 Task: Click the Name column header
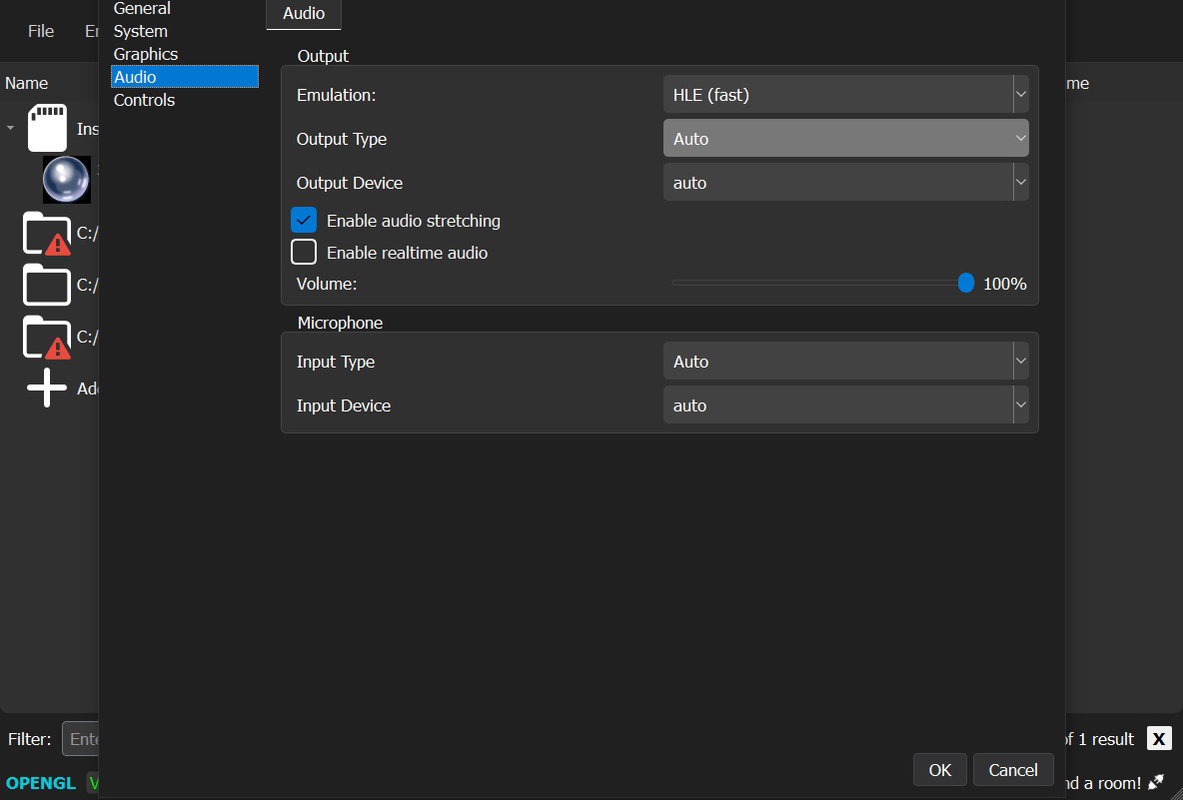(x=26, y=83)
